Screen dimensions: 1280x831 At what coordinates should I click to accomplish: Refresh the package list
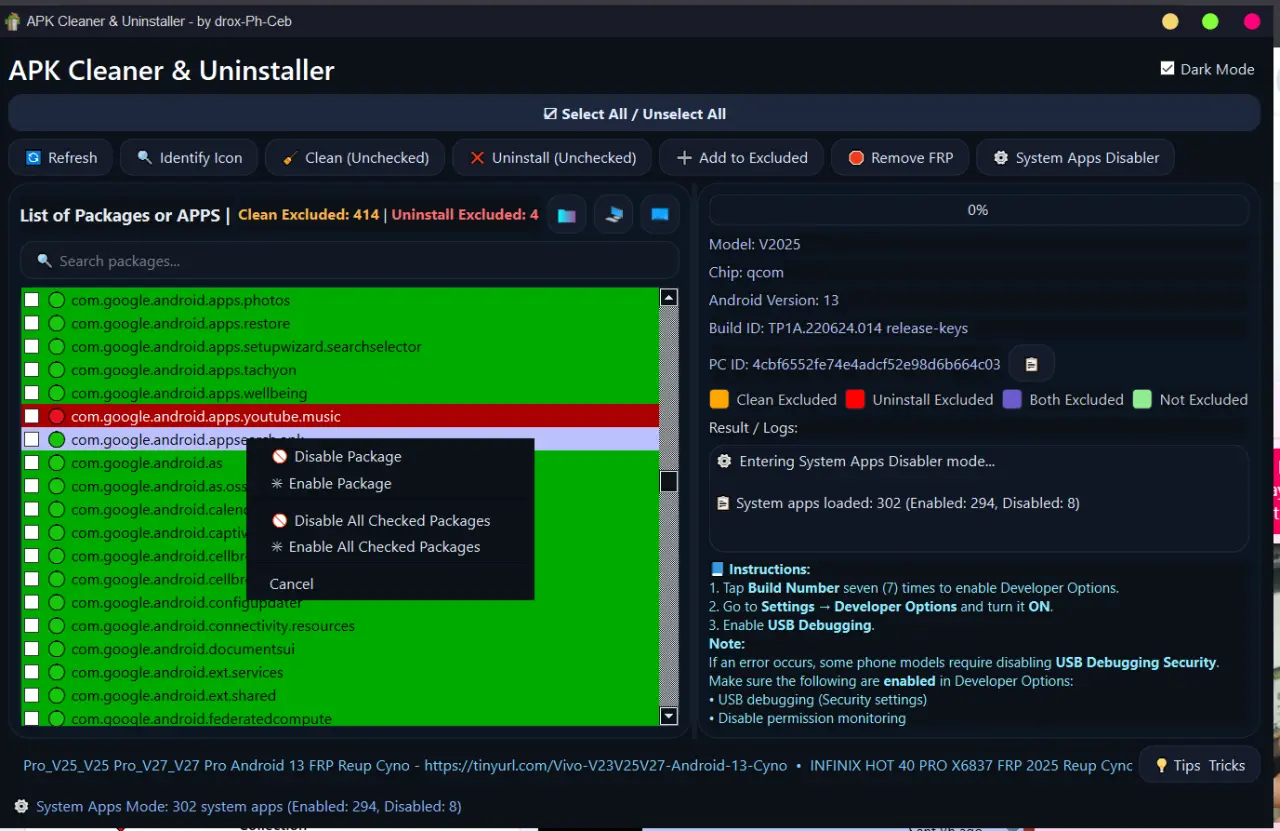pyautogui.click(x=61, y=158)
